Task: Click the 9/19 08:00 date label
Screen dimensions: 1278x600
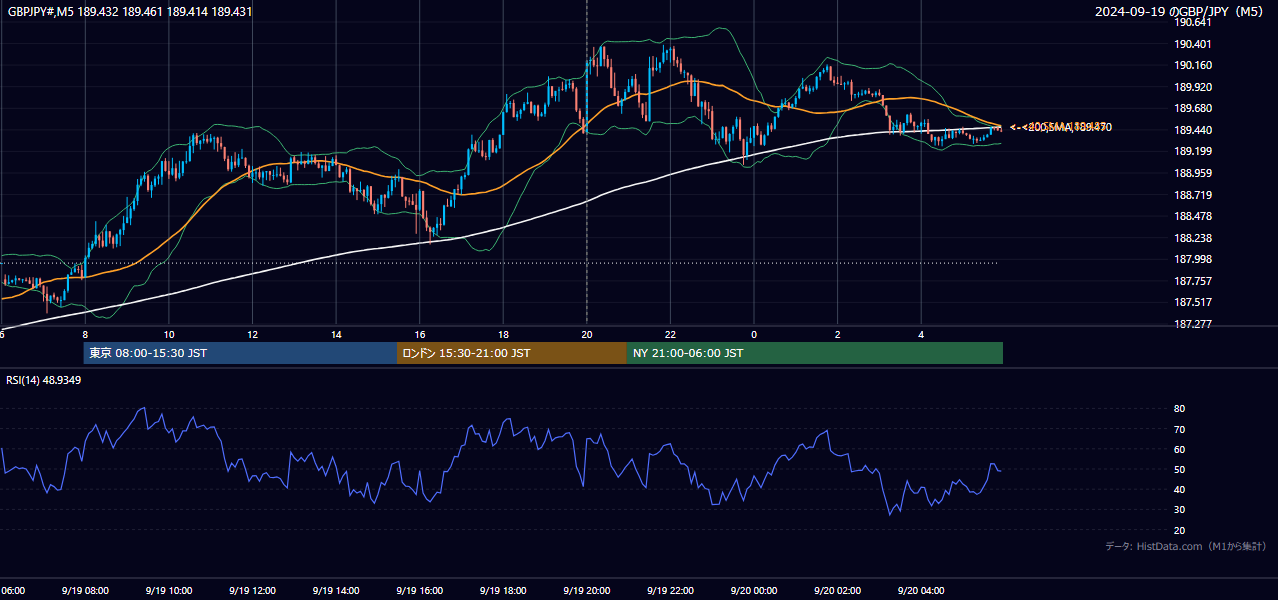Action: [x=85, y=591]
